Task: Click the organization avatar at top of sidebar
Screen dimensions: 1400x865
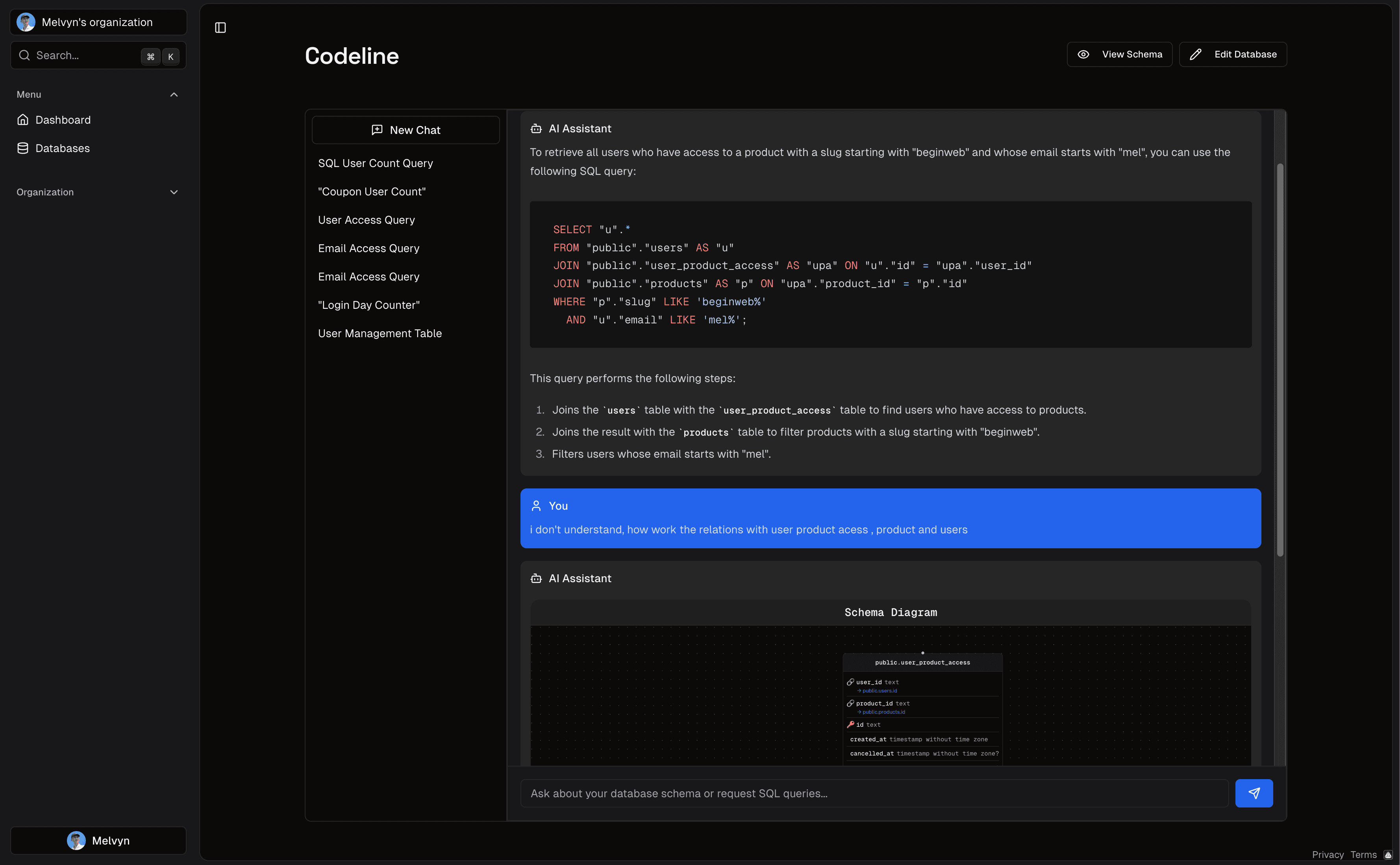Action: coord(25,22)
